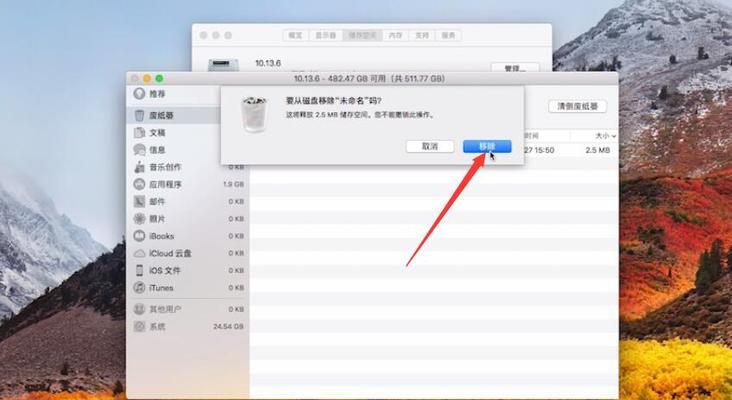
Task: Click the 音乐创作 label in sidebar
Action: click(x=165, y=167)
